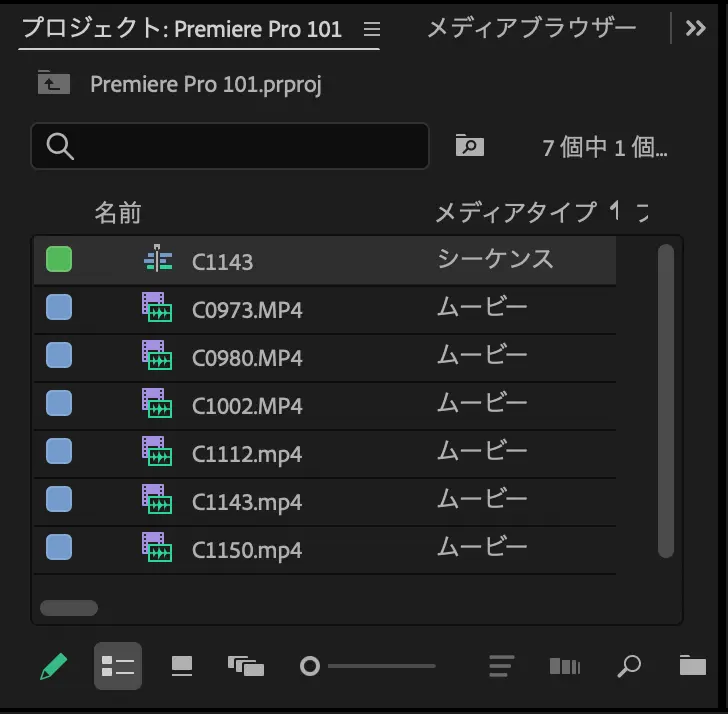Screen dimensions: 728x714
Task: Click the movie clip icon of C1112.mp4
Action: point(157,451)
